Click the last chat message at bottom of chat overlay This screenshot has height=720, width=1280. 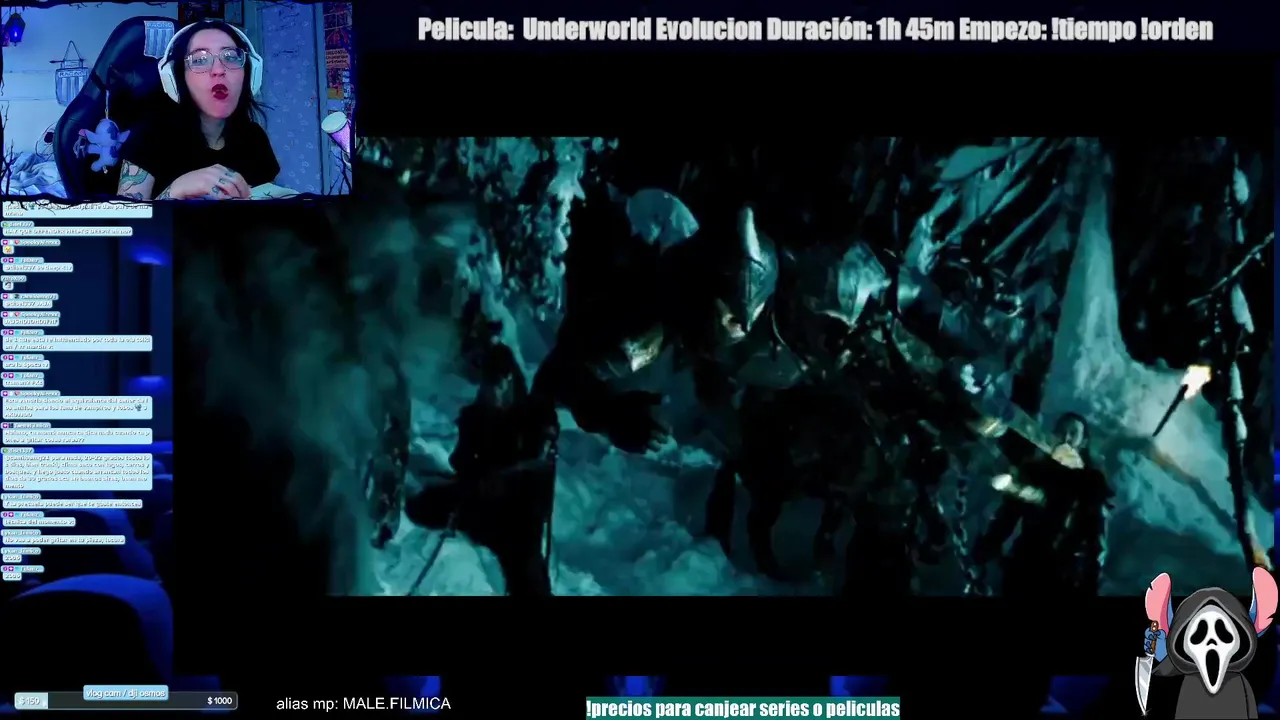[x=24, y=572]
